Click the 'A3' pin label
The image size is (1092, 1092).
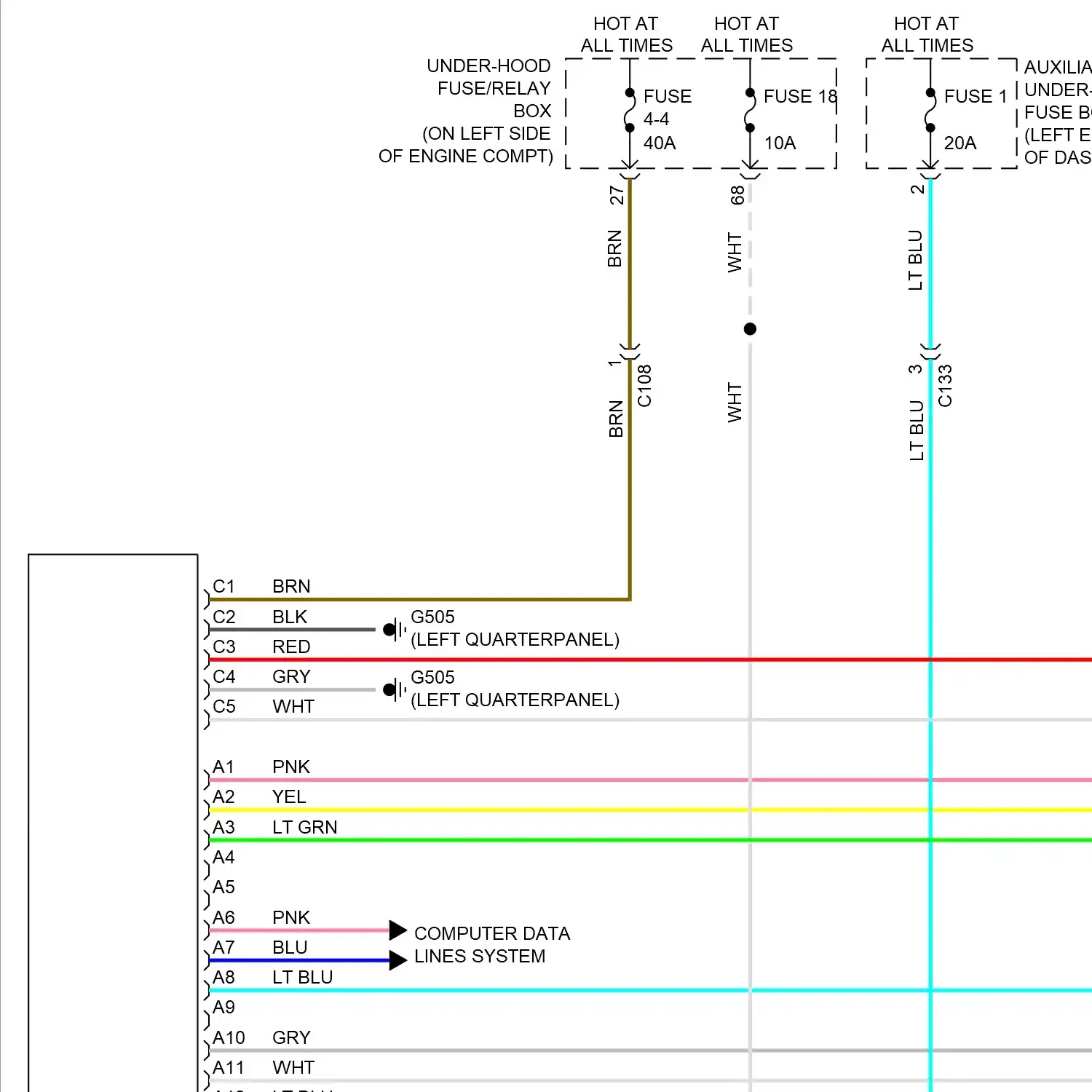point(223,827)
